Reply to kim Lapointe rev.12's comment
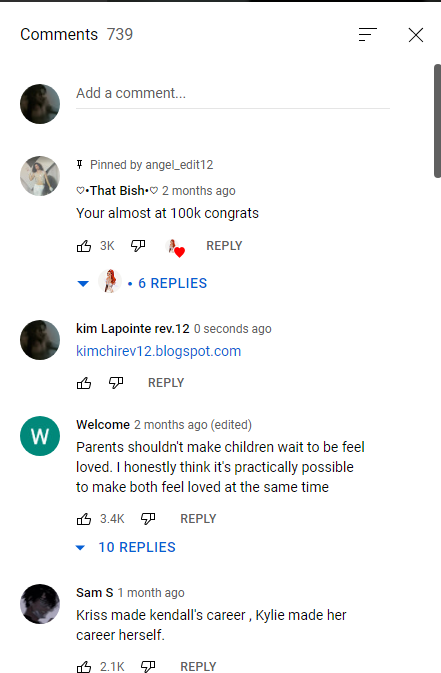Viewport: 441px width, 673px height. click(x=166, y=383)
